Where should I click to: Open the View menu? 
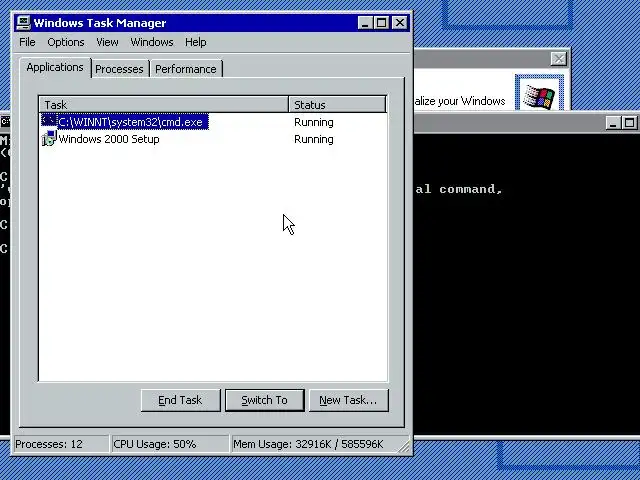coord(107,42)
